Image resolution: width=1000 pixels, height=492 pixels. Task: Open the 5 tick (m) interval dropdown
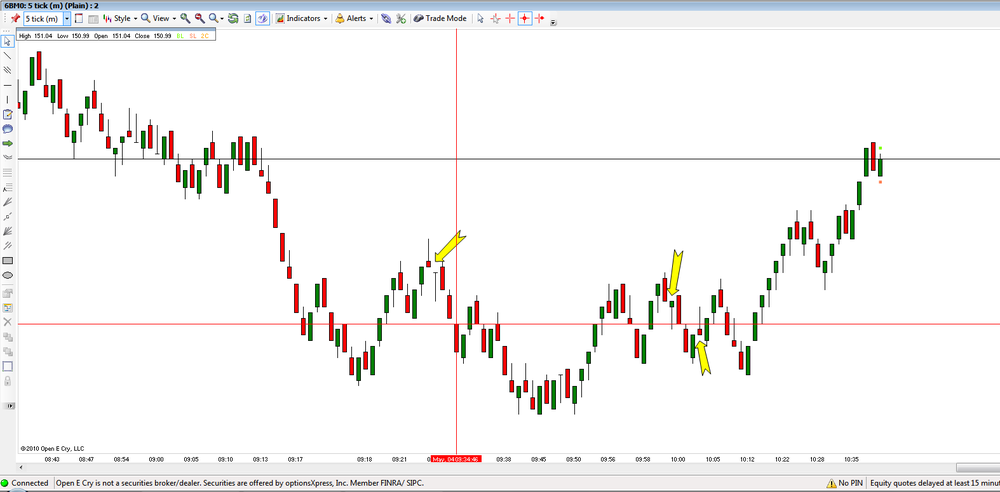(x=67, y=19)
